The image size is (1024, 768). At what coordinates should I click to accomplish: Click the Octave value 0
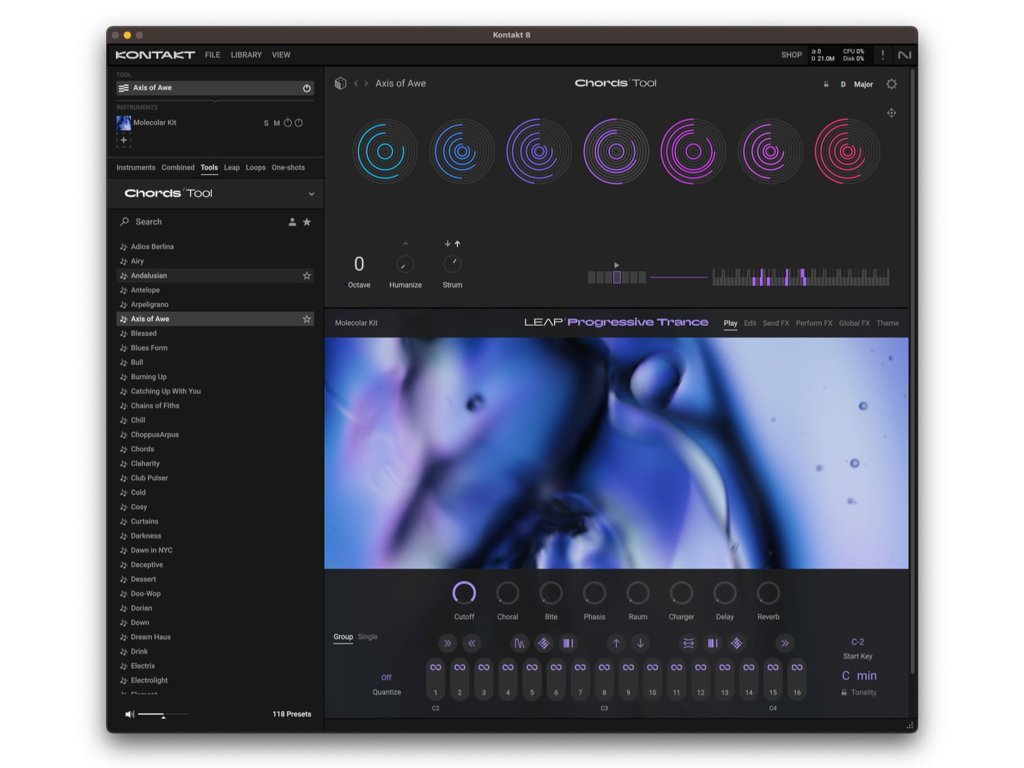pyautogui.click(x=359, y=264)
